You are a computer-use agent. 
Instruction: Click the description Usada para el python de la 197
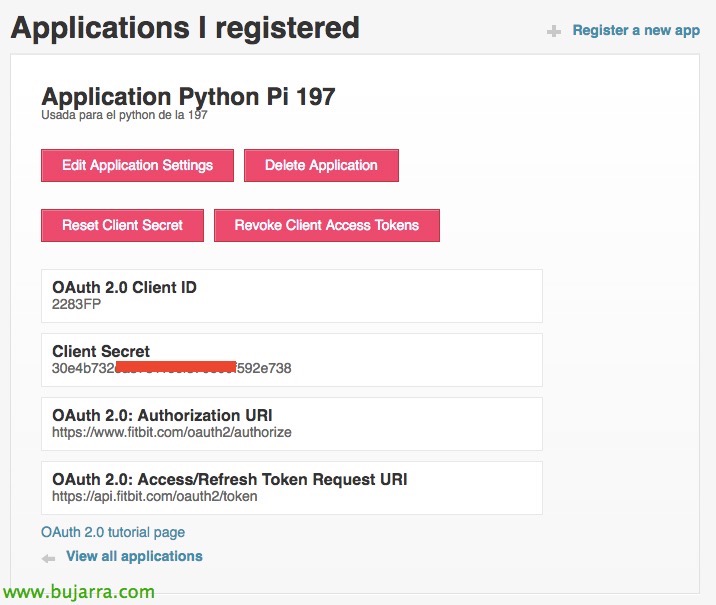click(x=124, y=115)
